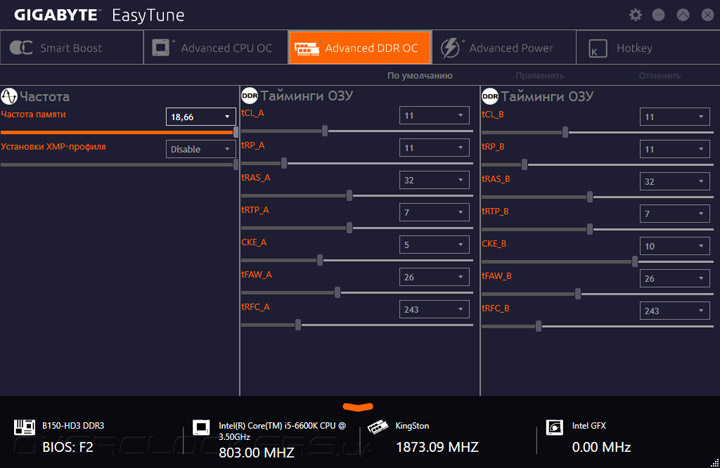Click the graphics icon next to Intel GFX
The height and width of the screenshot is (468, 720).
(554, 427)
